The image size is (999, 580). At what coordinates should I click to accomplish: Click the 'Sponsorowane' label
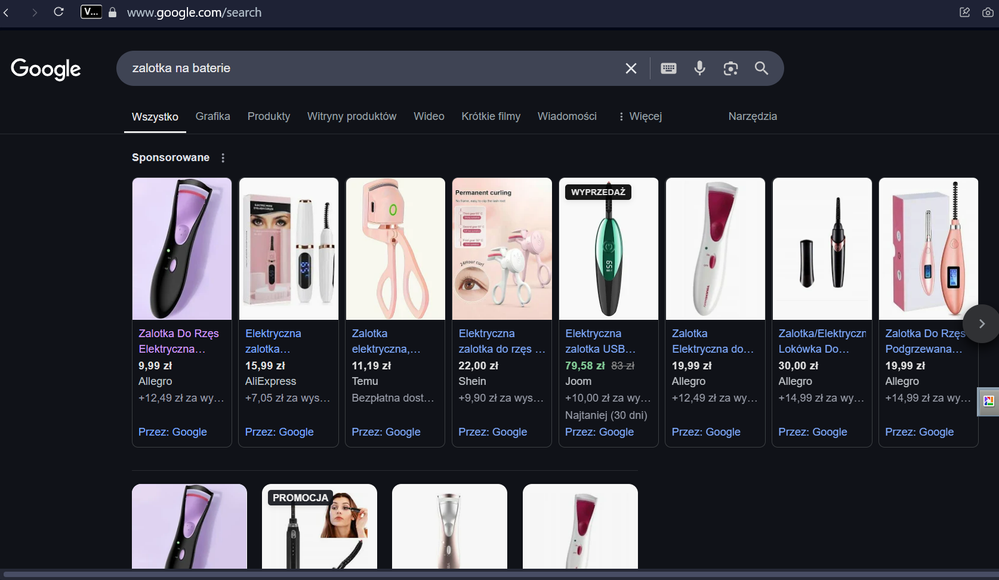click(171, 157)
